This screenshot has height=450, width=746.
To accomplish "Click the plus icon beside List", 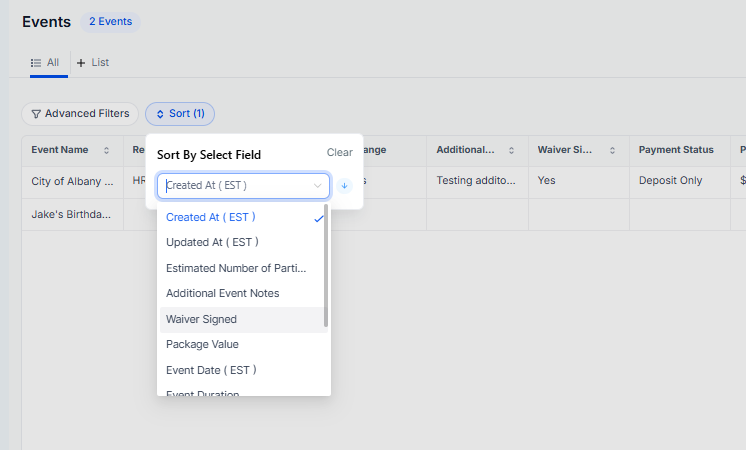I will coord(81,63).
